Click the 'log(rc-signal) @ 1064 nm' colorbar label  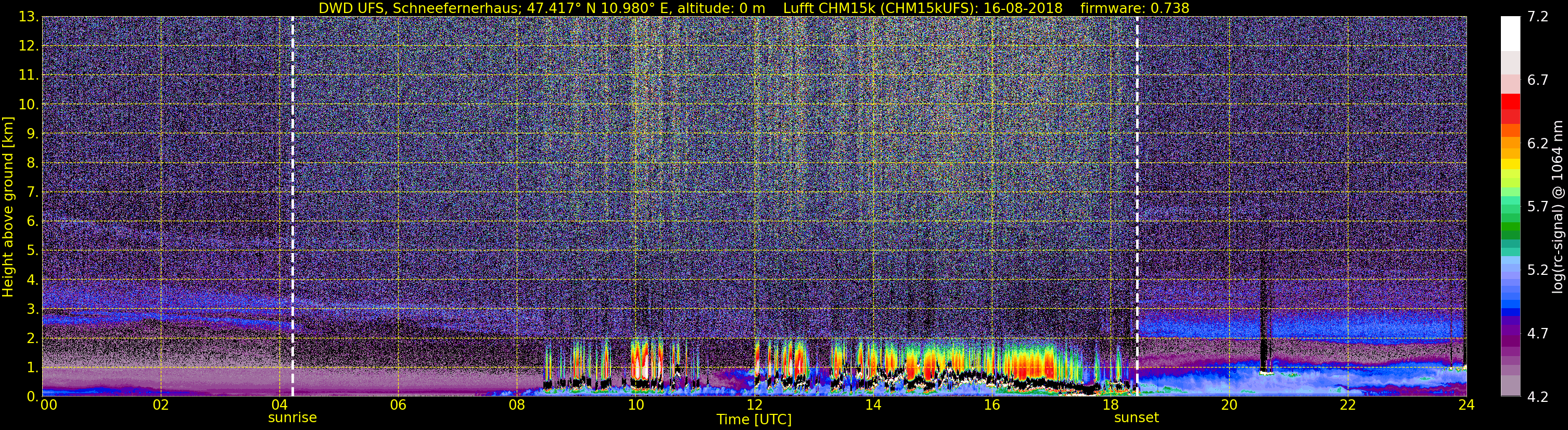click(1557, 207)
